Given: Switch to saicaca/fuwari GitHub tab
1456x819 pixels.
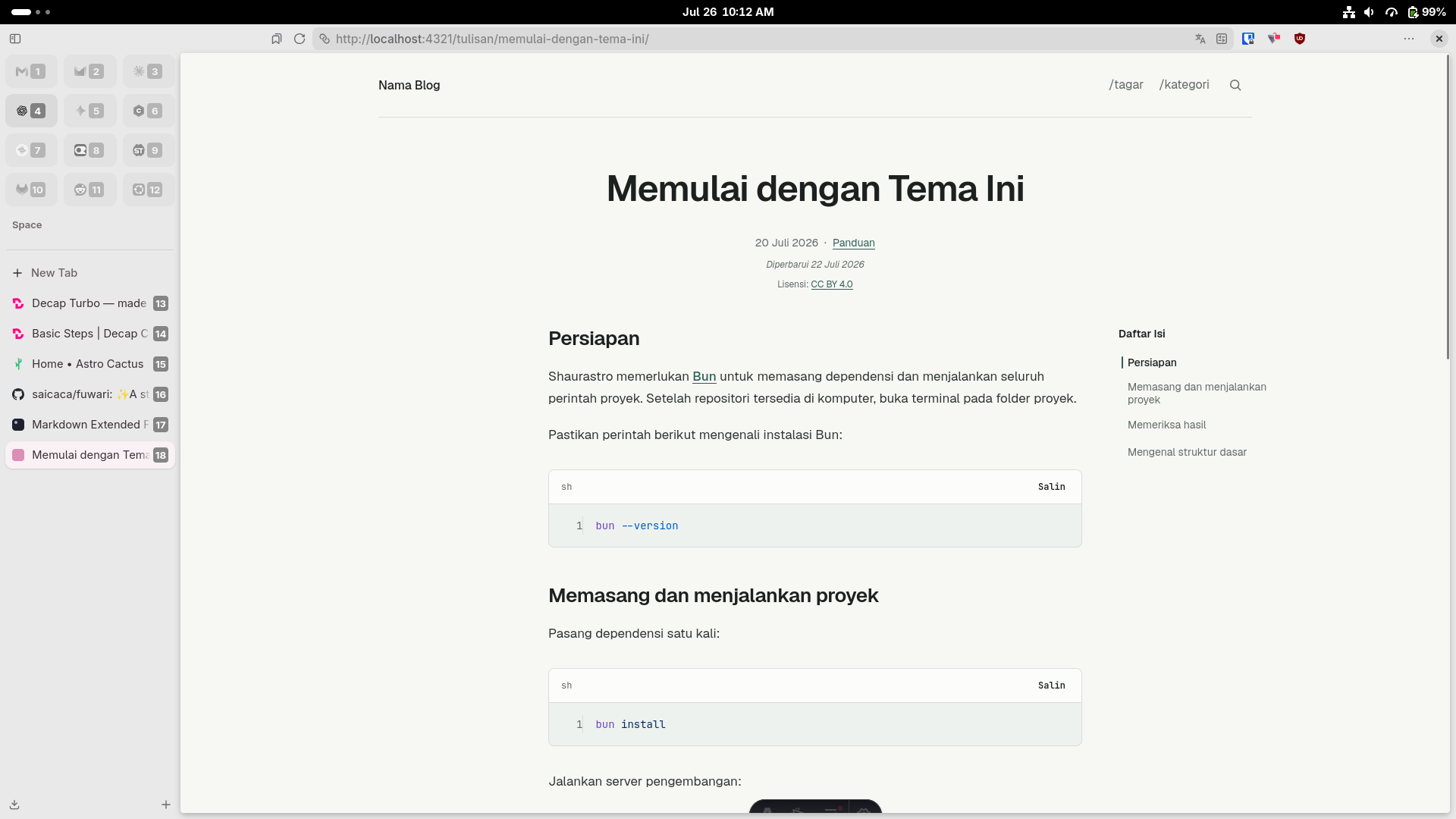Looking at the screenshot, I should pos(90,394).
